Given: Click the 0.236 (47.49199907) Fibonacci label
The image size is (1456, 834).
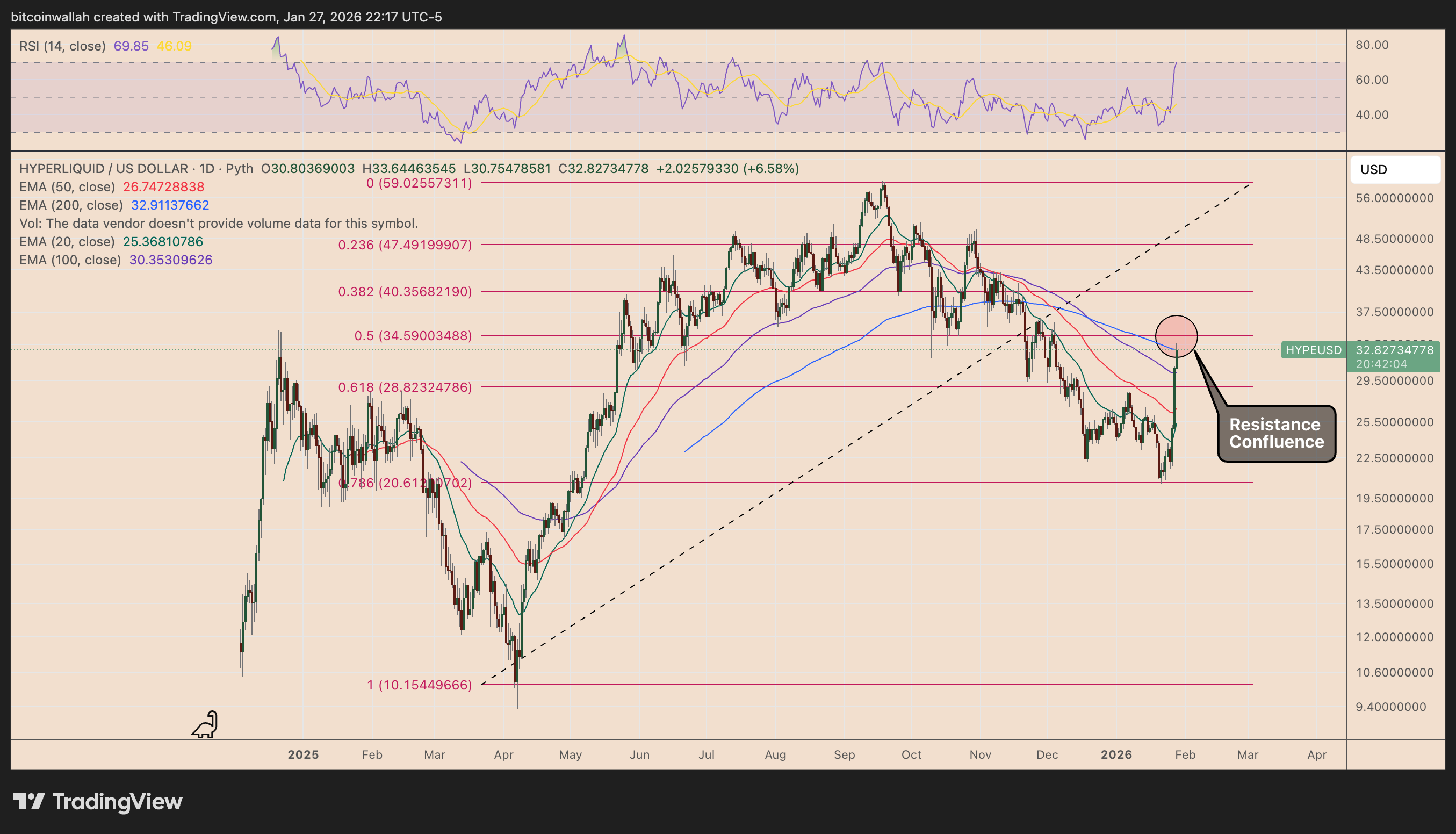Looking at the screenshot, I should coord(405,245).
